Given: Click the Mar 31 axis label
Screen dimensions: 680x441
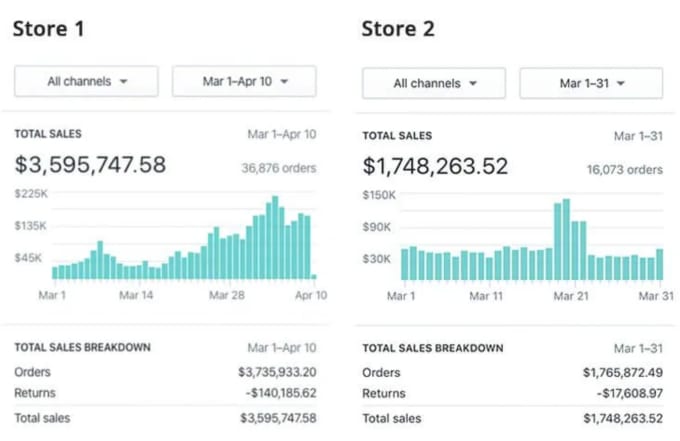Looking at the screenshot, I should [x=656, y=296].
